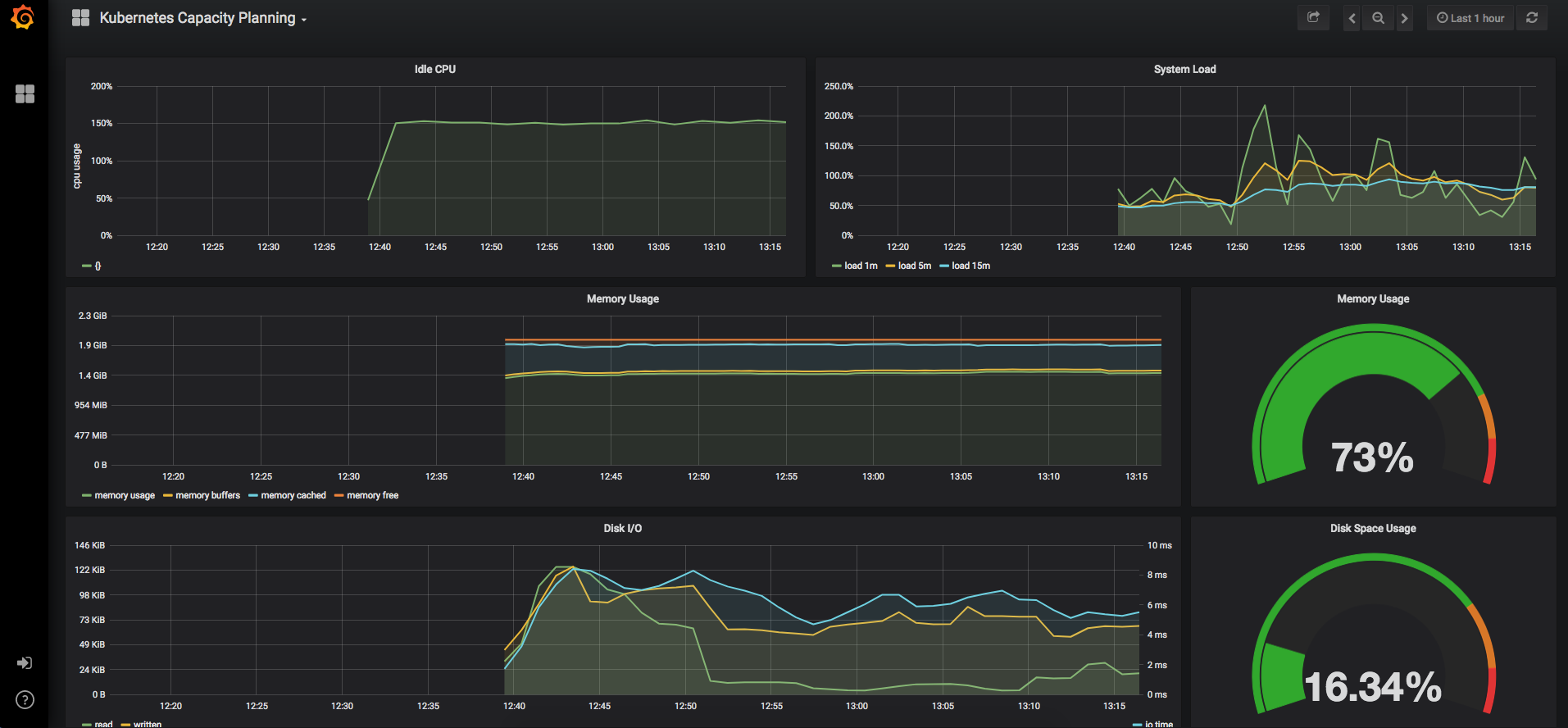Click the 16.34% value in the Disk Space gauge
This screenshot has width=1568, height=728.
click(x=1373, y=687)
